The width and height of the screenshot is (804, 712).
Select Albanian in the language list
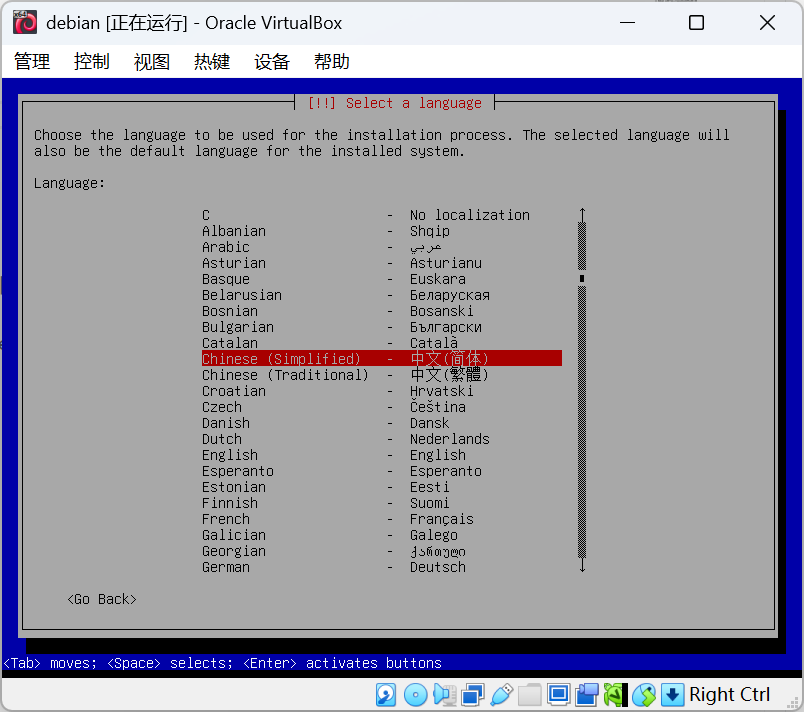coord(382,231)
